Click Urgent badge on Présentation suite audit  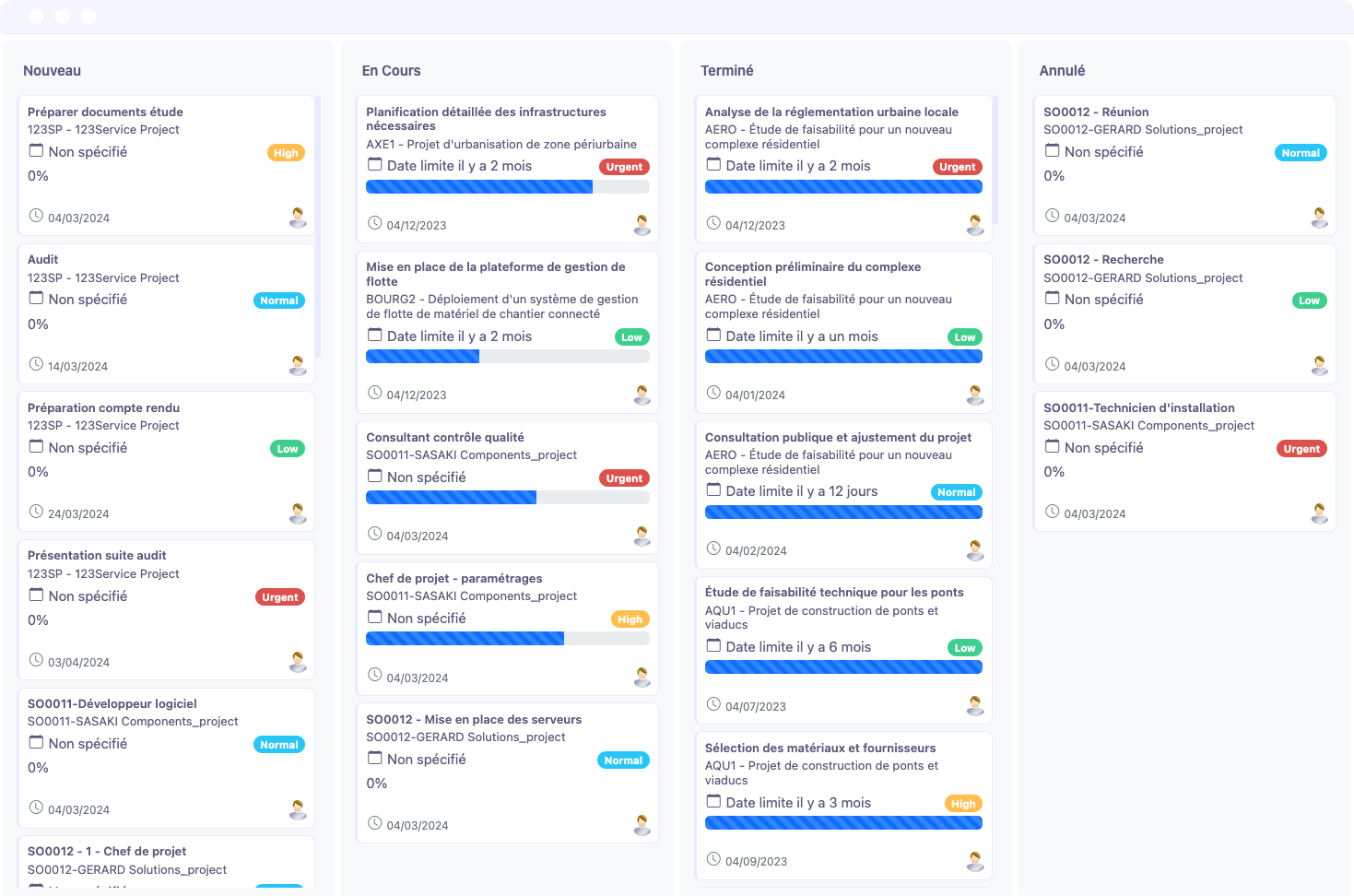[279, 597]
